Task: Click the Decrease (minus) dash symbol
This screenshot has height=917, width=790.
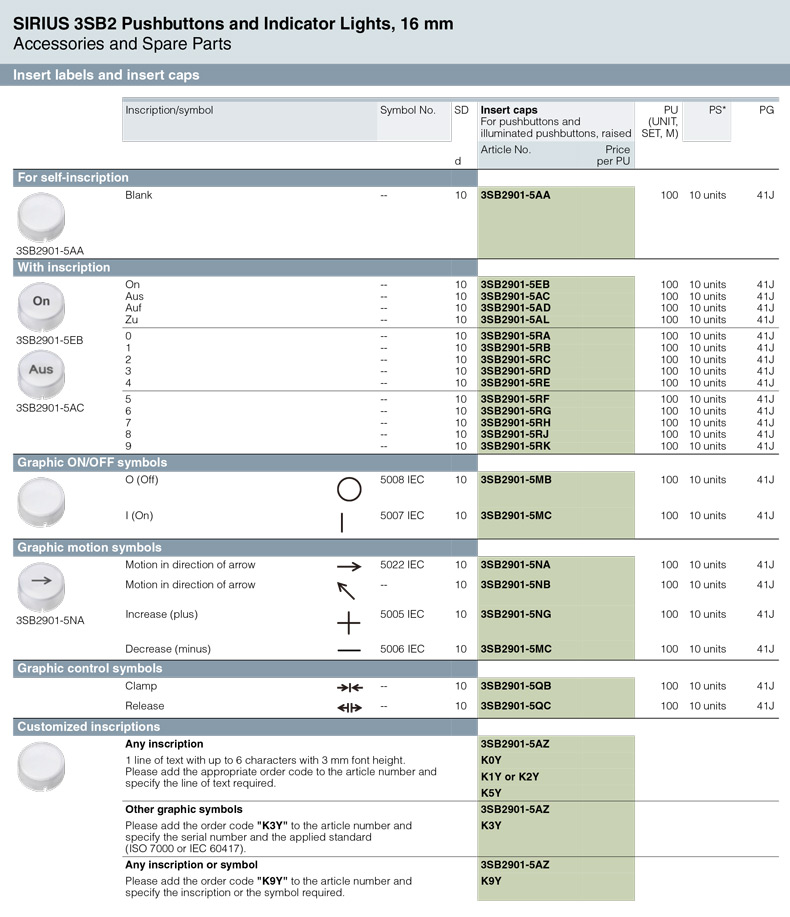Action: 348,651
